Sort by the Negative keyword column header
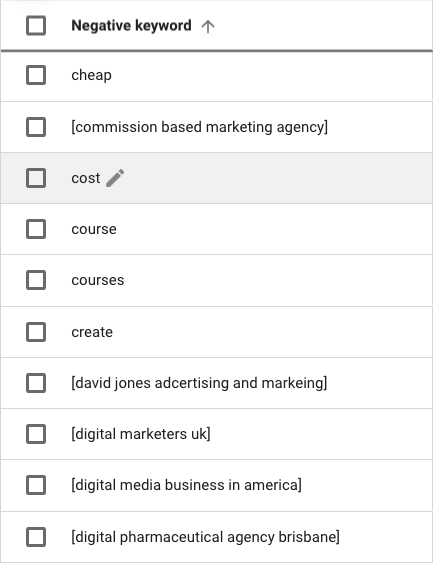Viewport: 433px width, 563px height. coord(131,26)
